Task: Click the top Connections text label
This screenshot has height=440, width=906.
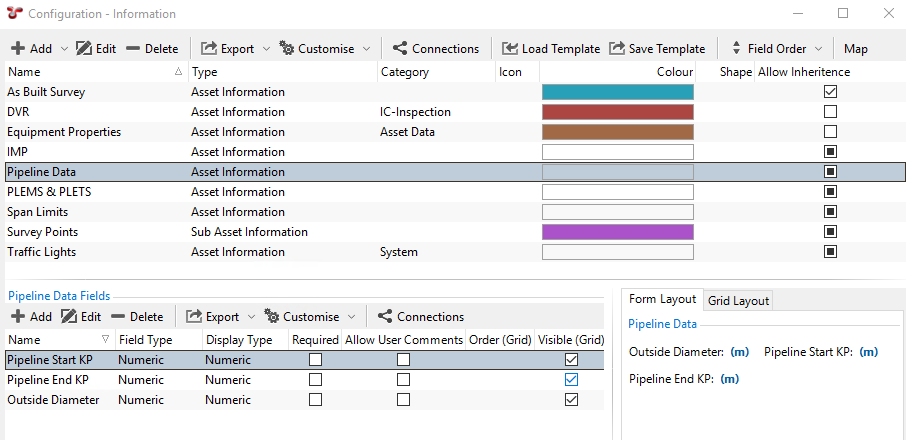Action: point(445,49)
